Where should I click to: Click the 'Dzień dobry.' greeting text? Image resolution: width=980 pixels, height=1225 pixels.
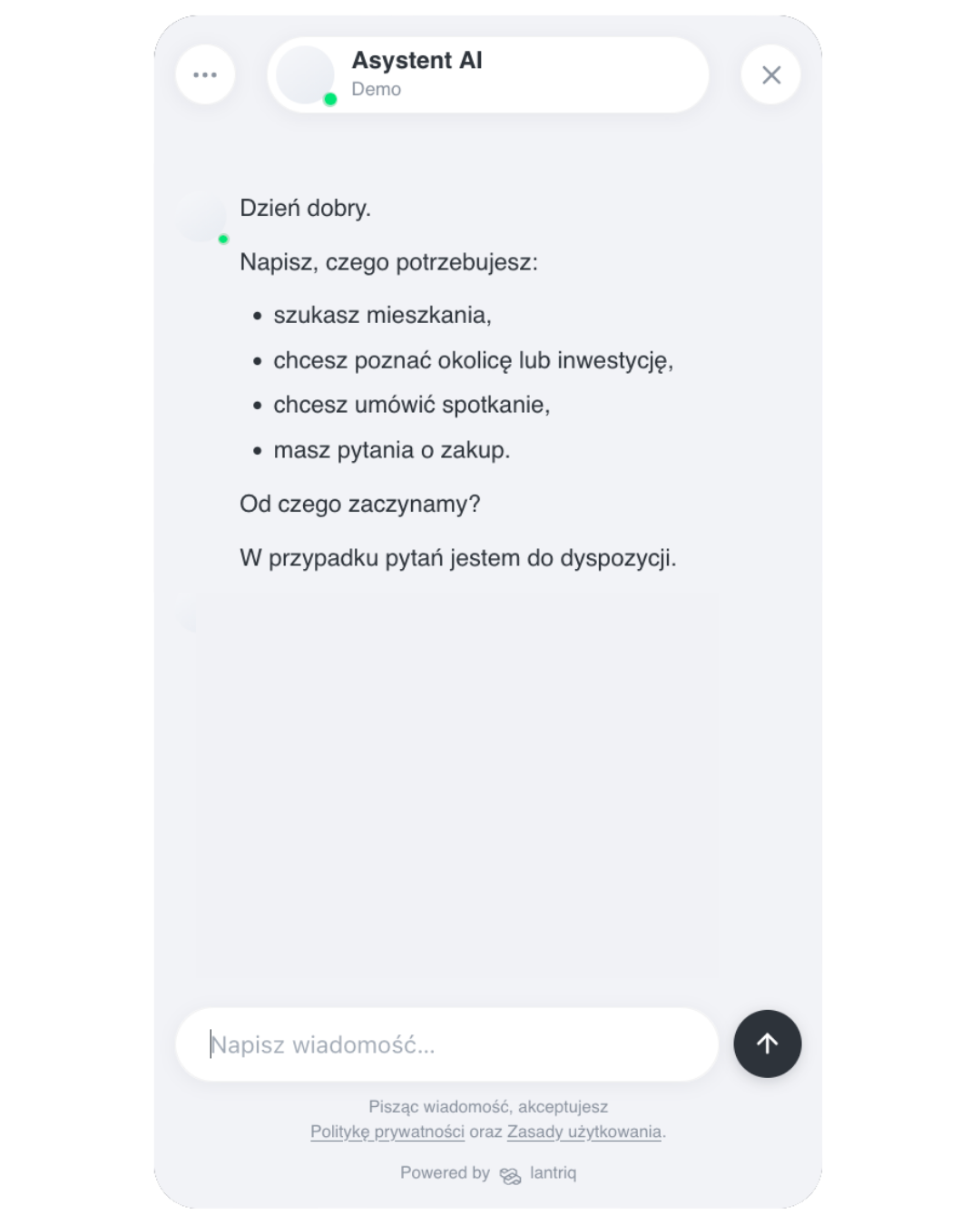[x=306, y=208]
